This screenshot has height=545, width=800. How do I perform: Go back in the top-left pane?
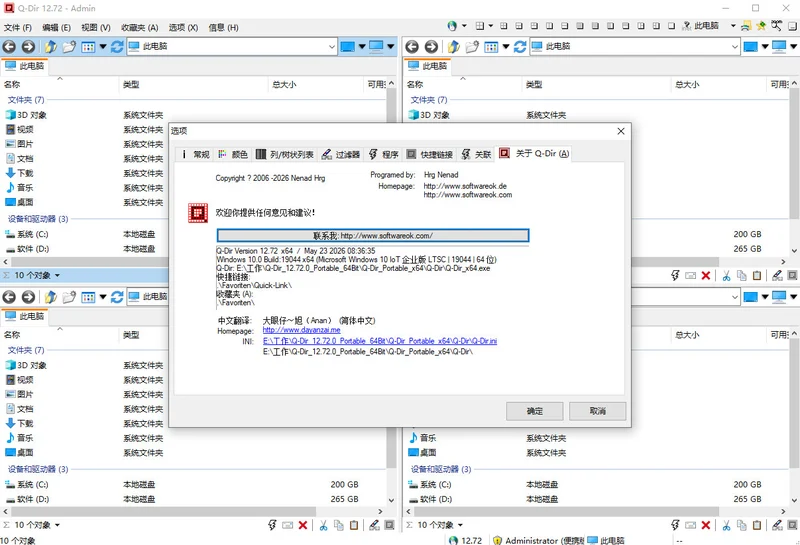pos(9,47)
